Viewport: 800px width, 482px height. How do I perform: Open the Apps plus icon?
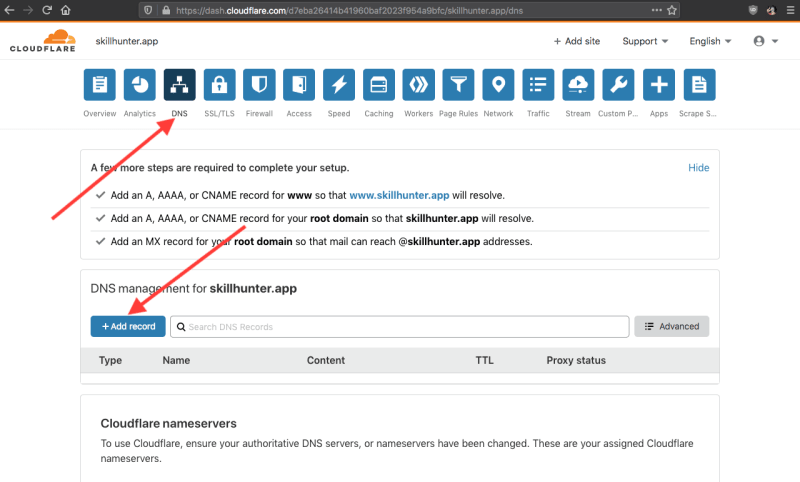point(659,85)
